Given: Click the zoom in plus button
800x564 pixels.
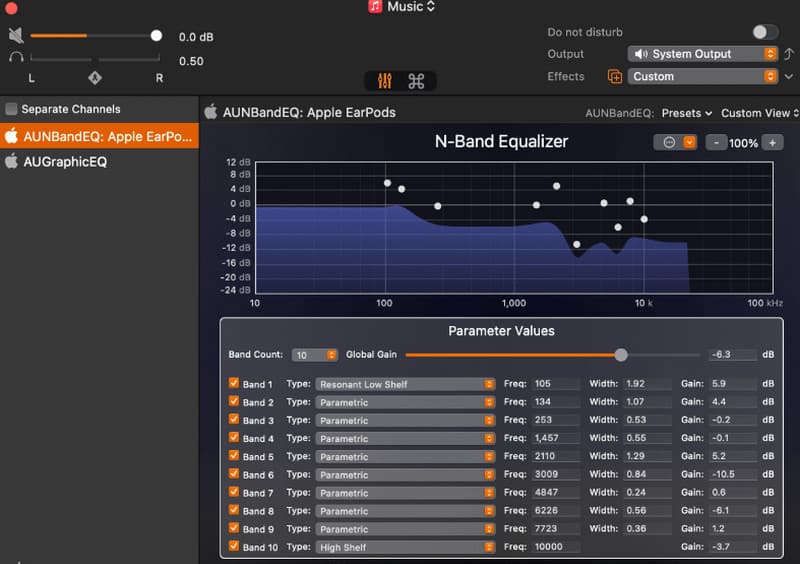Looking at the screenshot, I should coord(771,143).
